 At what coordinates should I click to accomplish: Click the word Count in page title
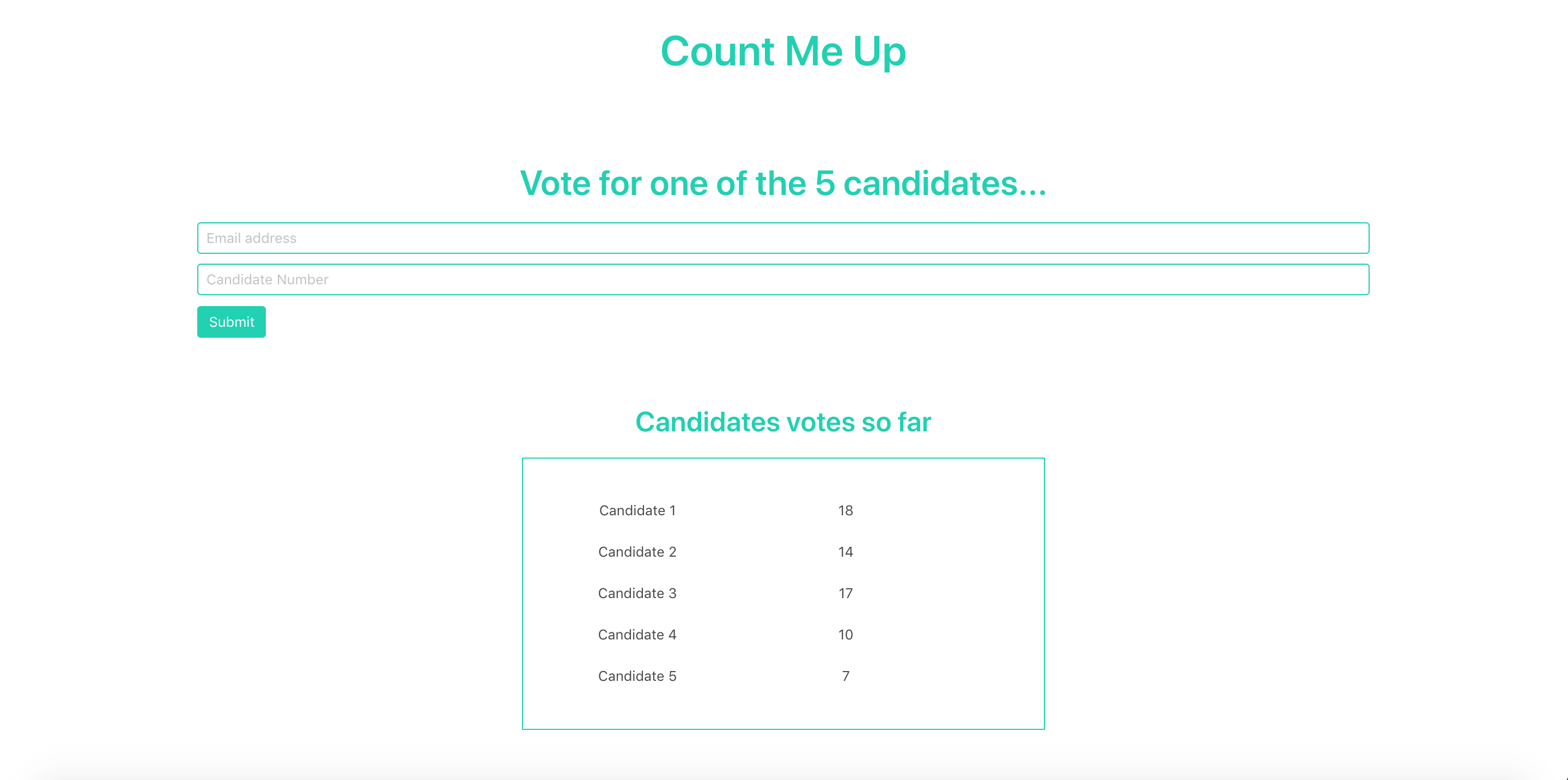pyautogui.click(x=718, y=51)
